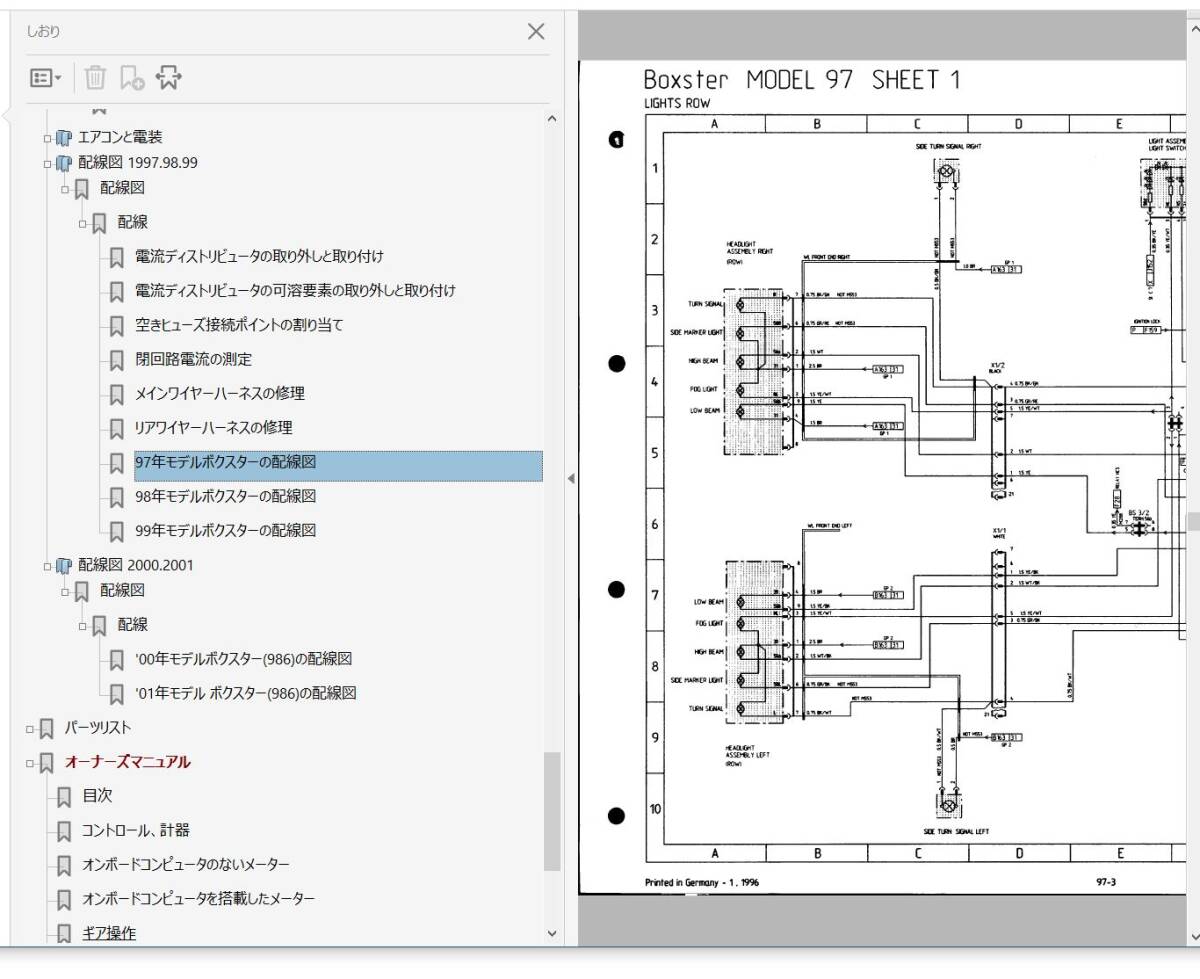Click the bookmark icon beside 目次
The height and width of the screenshot is (979, 1200).
(x=64, y=797)
